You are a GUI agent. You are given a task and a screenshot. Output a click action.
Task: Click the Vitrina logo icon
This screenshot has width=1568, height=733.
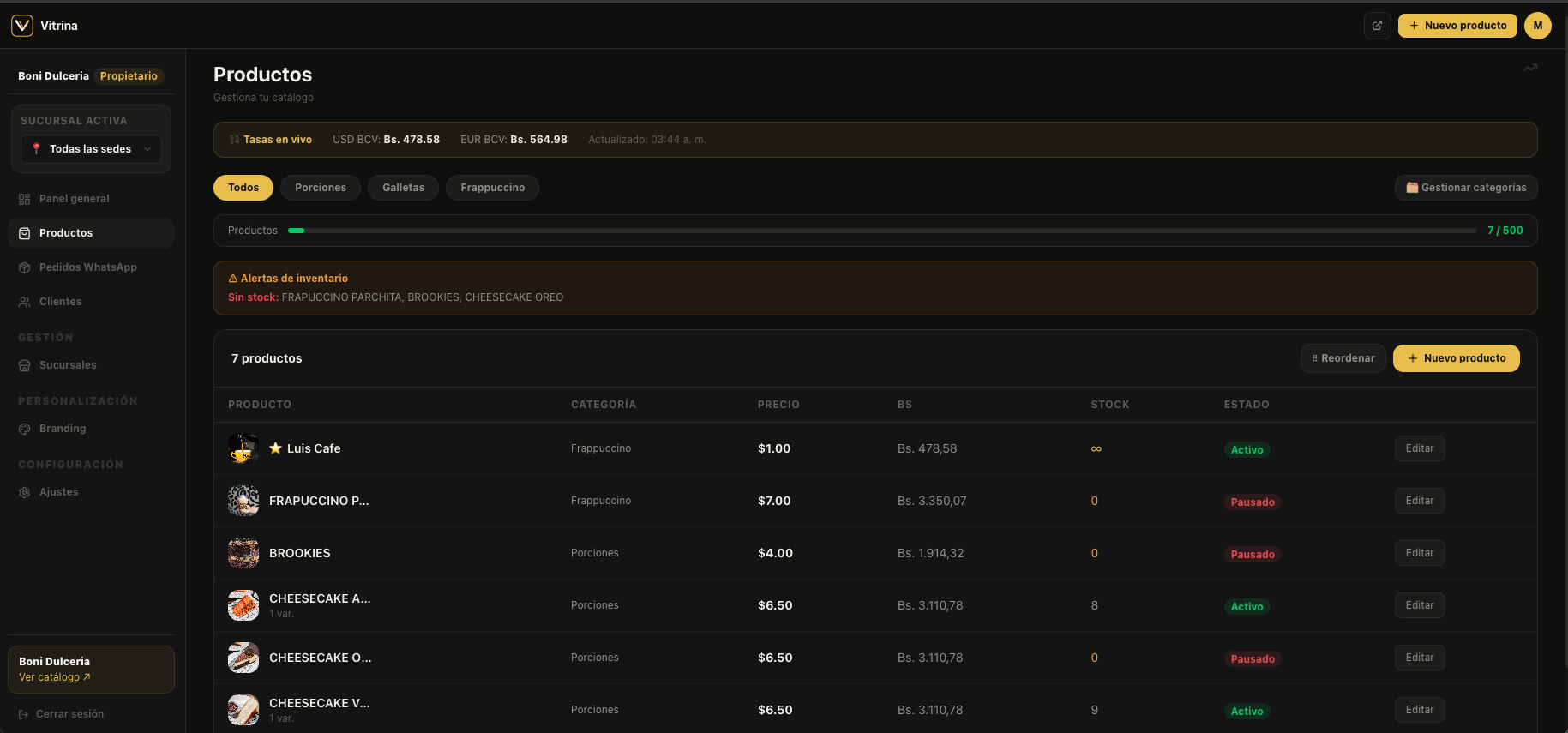pyautogui.click(x=22, y=26)
